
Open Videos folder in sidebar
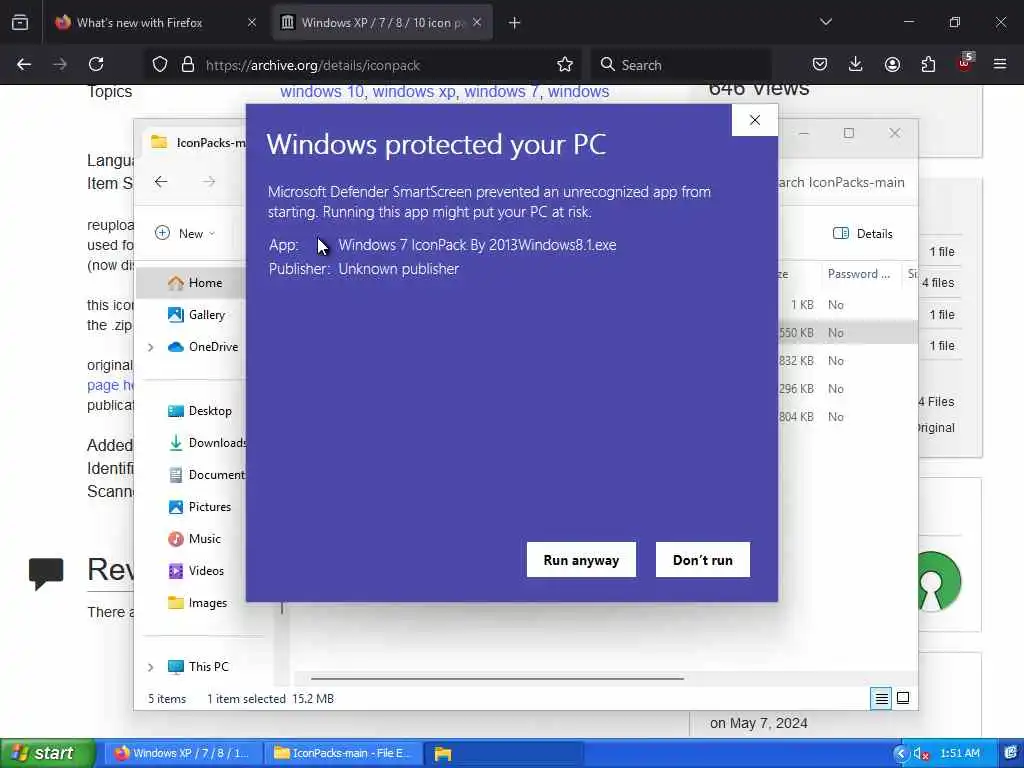[196, 571]
